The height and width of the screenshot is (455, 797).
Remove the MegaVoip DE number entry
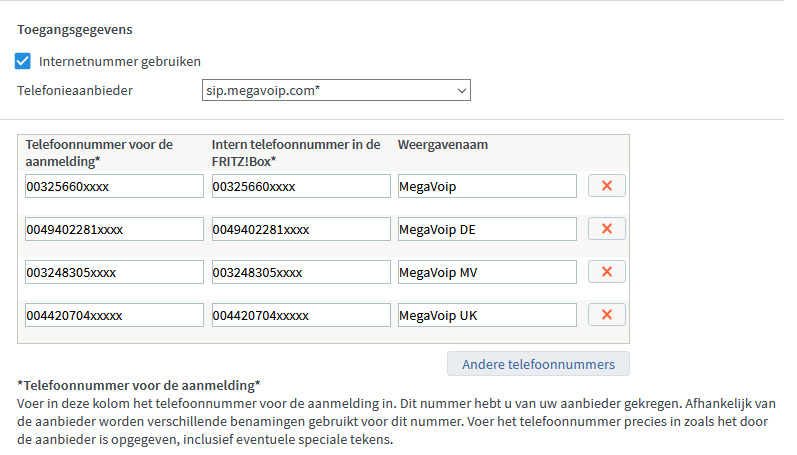tap(606, 229)
